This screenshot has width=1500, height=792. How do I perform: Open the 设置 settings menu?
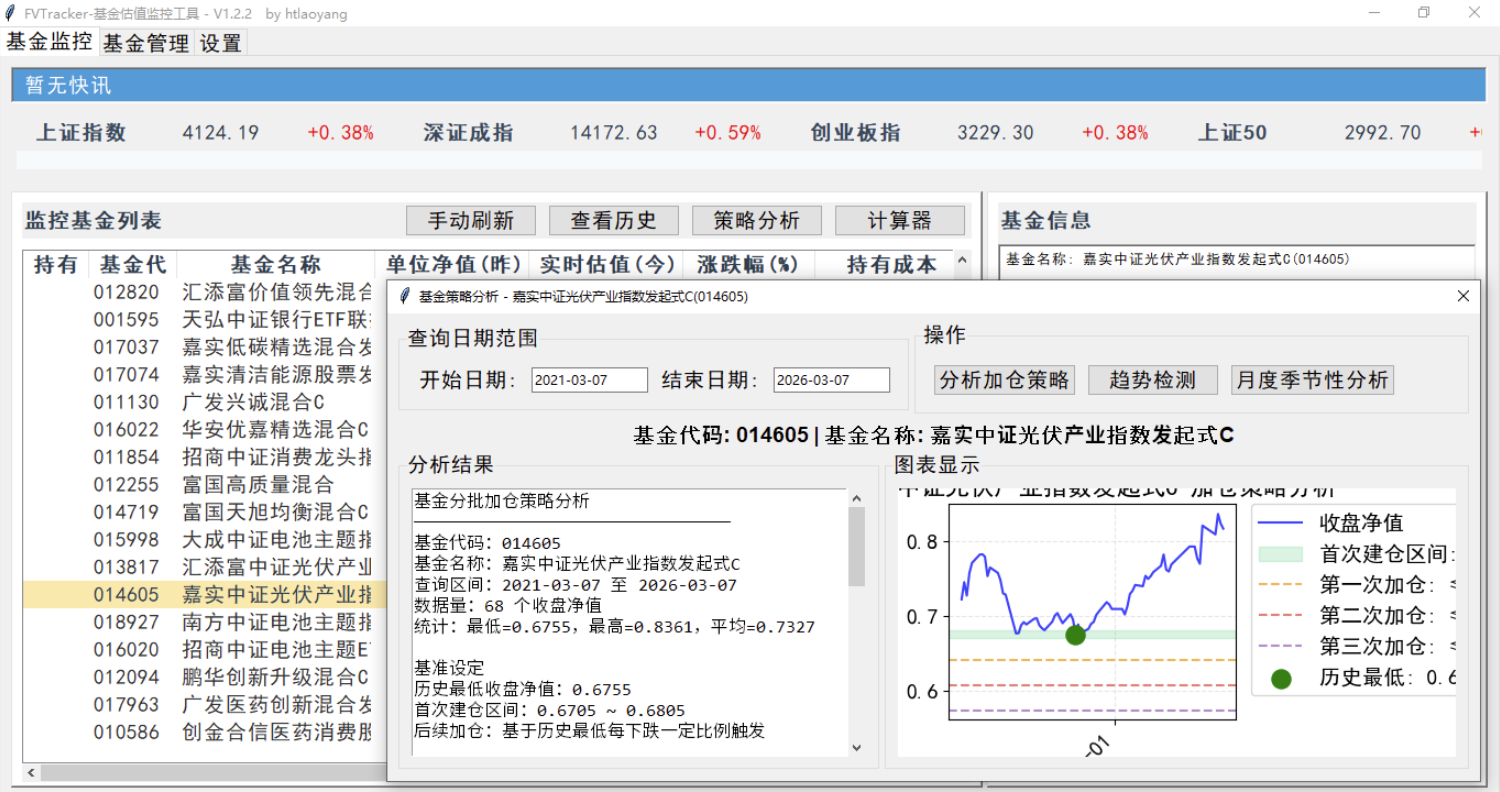[x=219, y=43]
